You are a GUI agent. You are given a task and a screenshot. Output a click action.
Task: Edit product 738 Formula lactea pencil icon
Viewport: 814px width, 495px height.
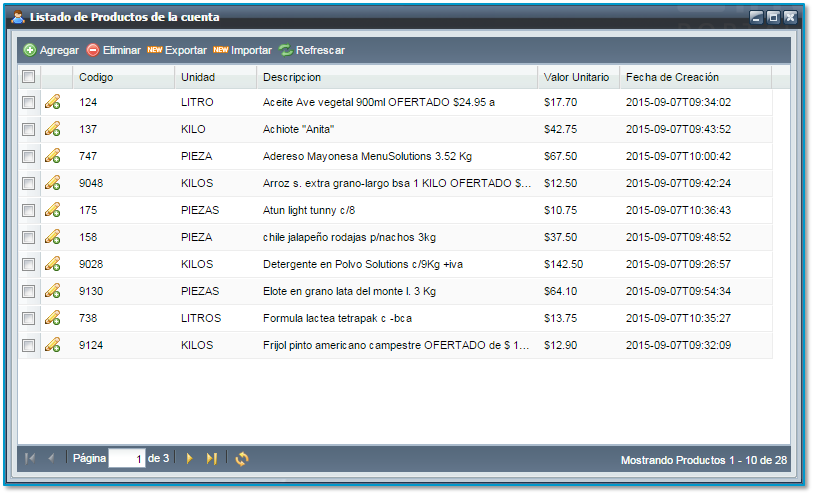pos(52,318)
